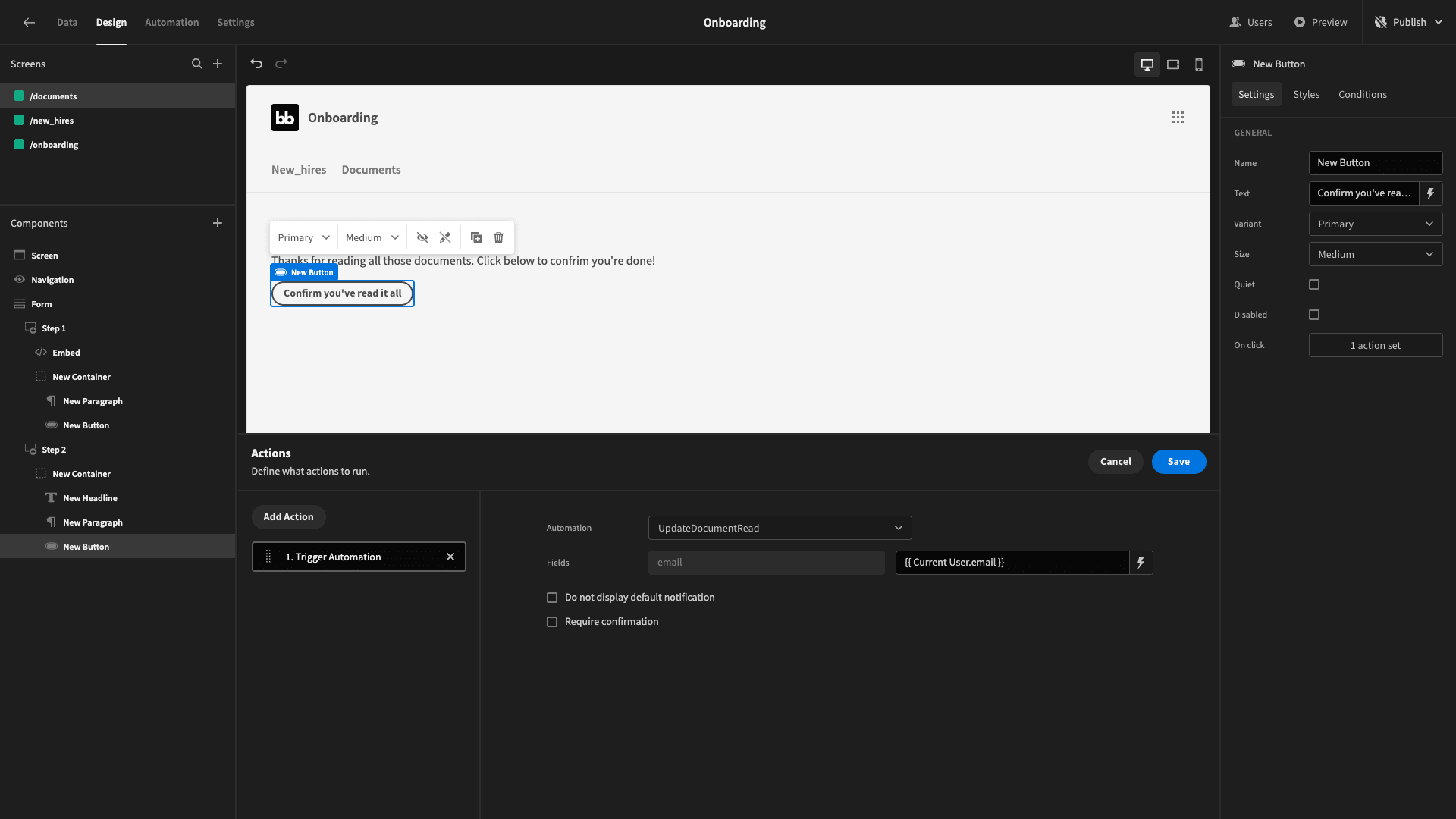Click the Name input field
The image size is (1456, 819).
(1376, 163)
